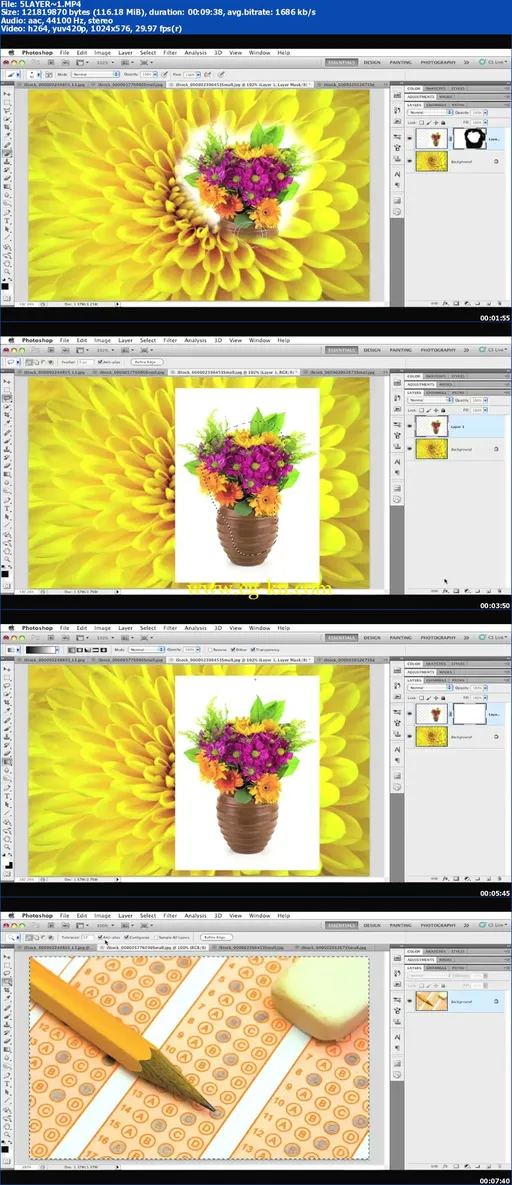This screenshot has height=1185, width=512.
Task: Select the Pen tool in the 00:05:45 frame
Action: coord(7,787)
